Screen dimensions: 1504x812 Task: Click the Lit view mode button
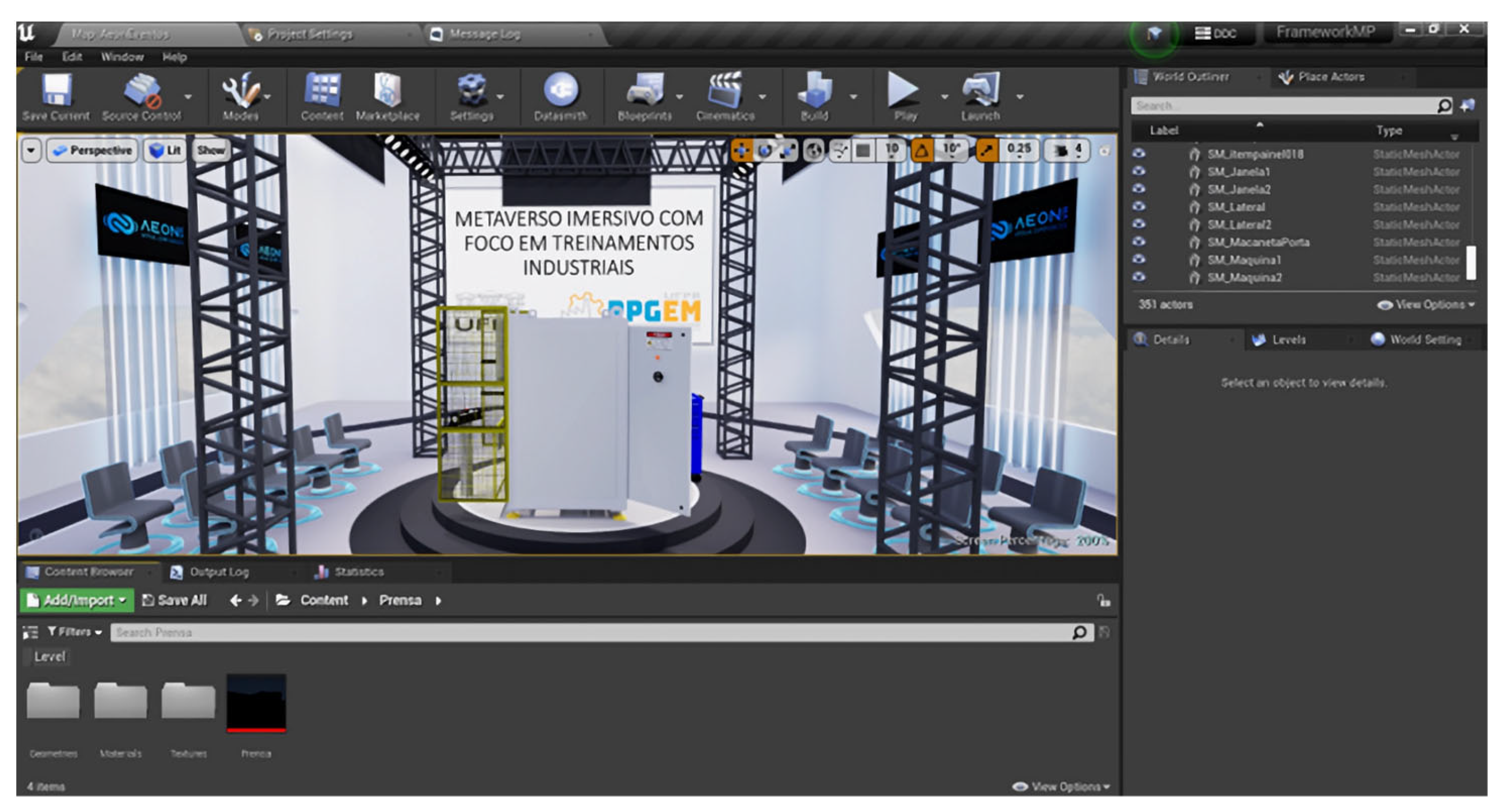(166, 151)
